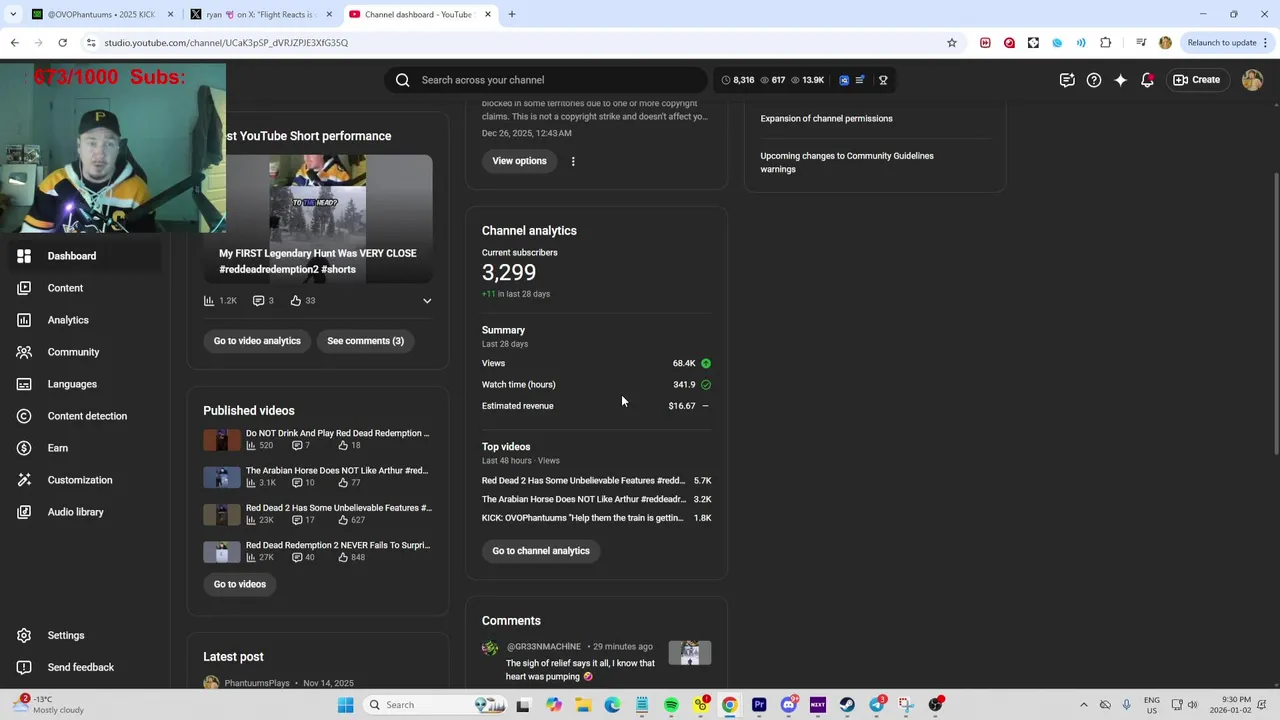Bookmark this page with the star
Viewport: 1280px width, 720px height.
point(952,43)
